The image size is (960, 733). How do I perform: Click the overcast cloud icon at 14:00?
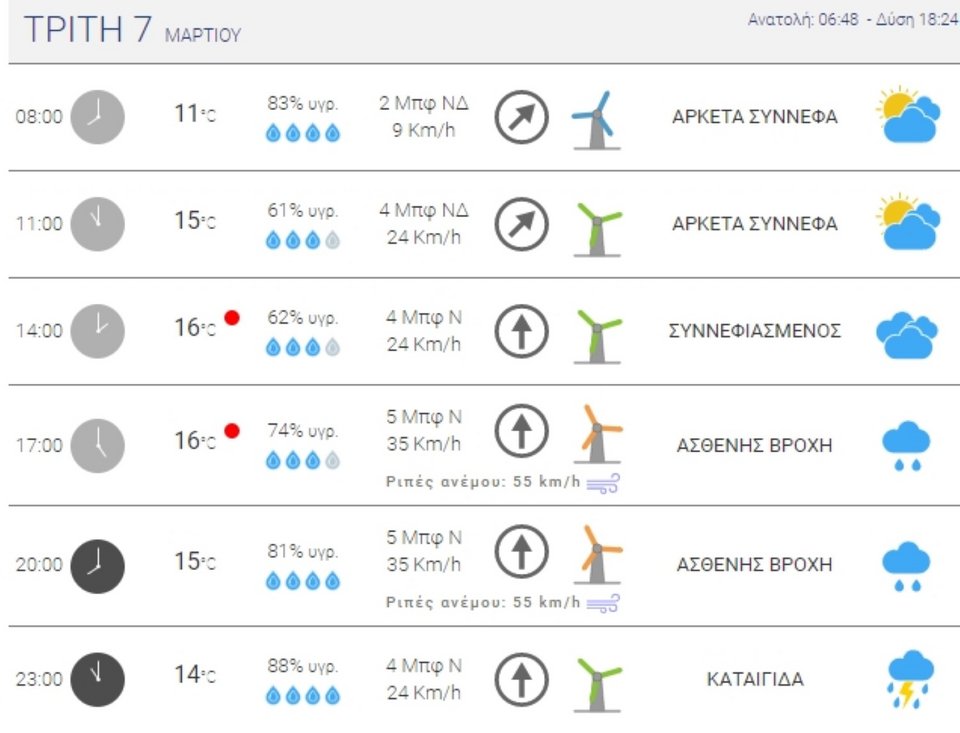coord(907,333)
